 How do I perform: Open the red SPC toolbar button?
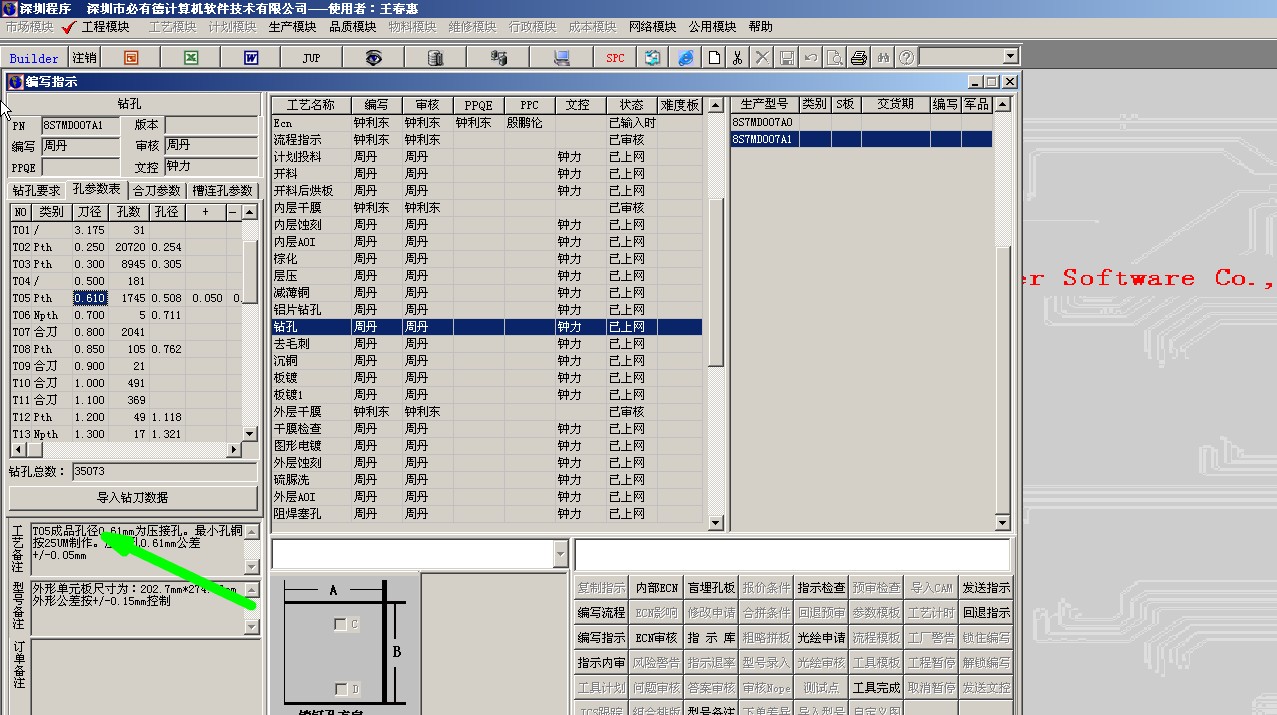click(x=615, y=58)
